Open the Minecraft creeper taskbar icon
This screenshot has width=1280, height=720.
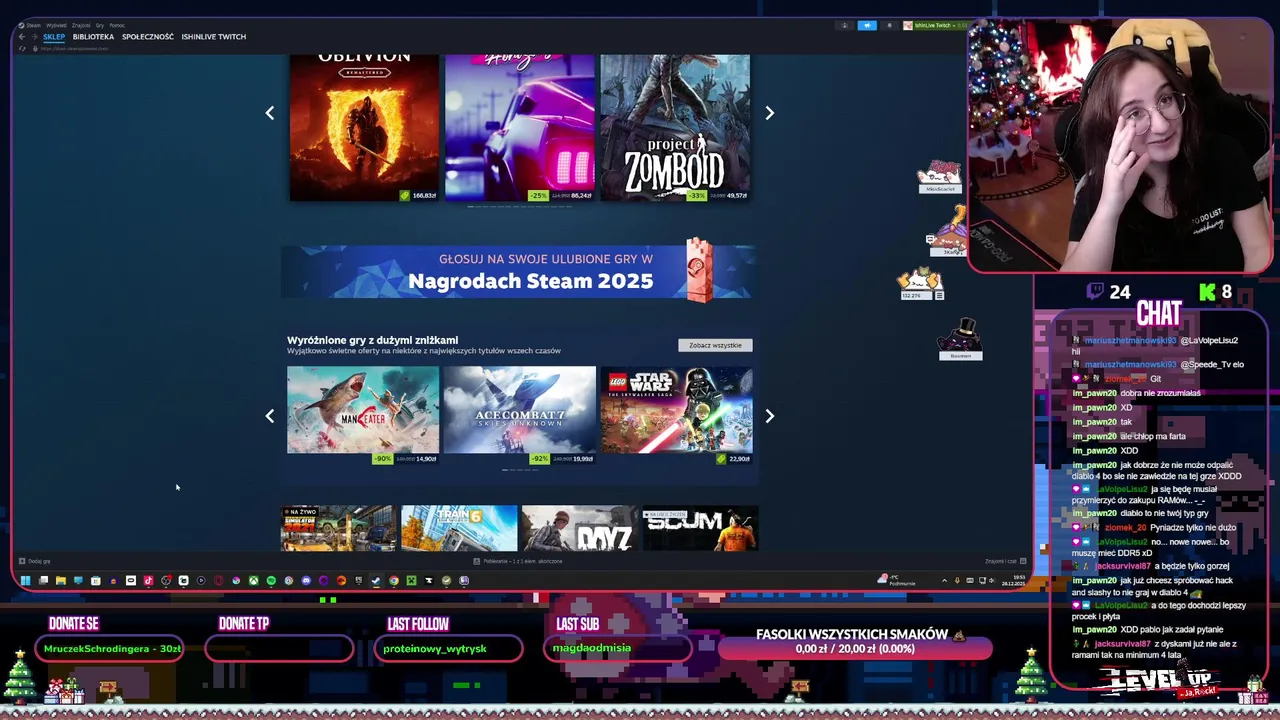(x=411, y=580)
